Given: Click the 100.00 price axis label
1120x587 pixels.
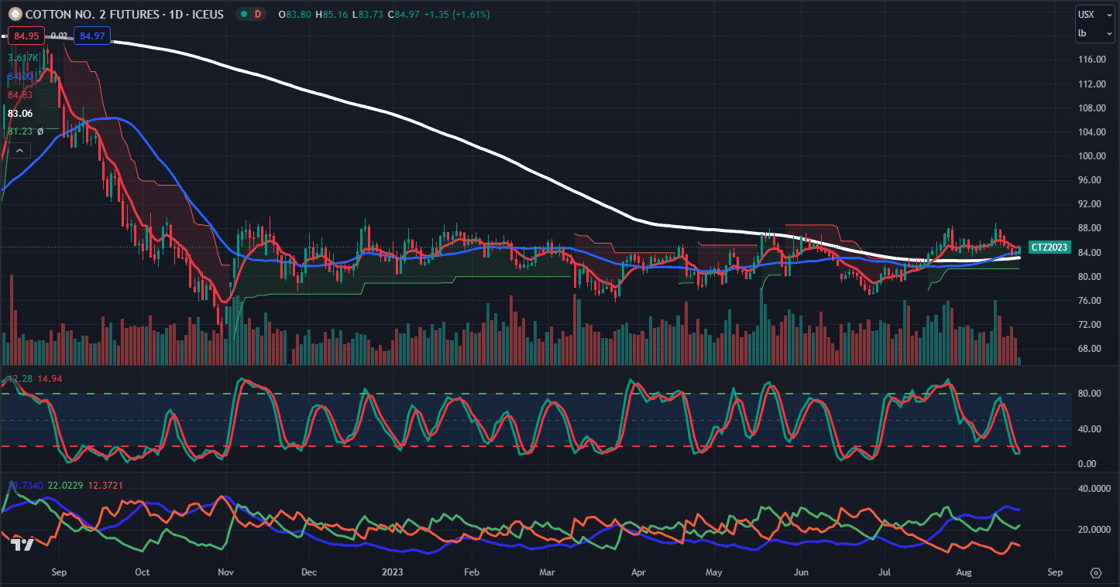Looking at the screenshot, I should tap(1092, 156).
